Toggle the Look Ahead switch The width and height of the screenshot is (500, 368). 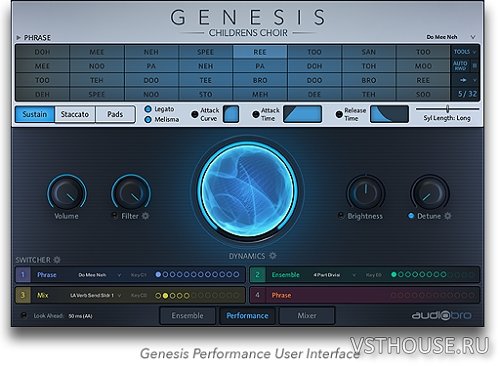pos(24,315)
